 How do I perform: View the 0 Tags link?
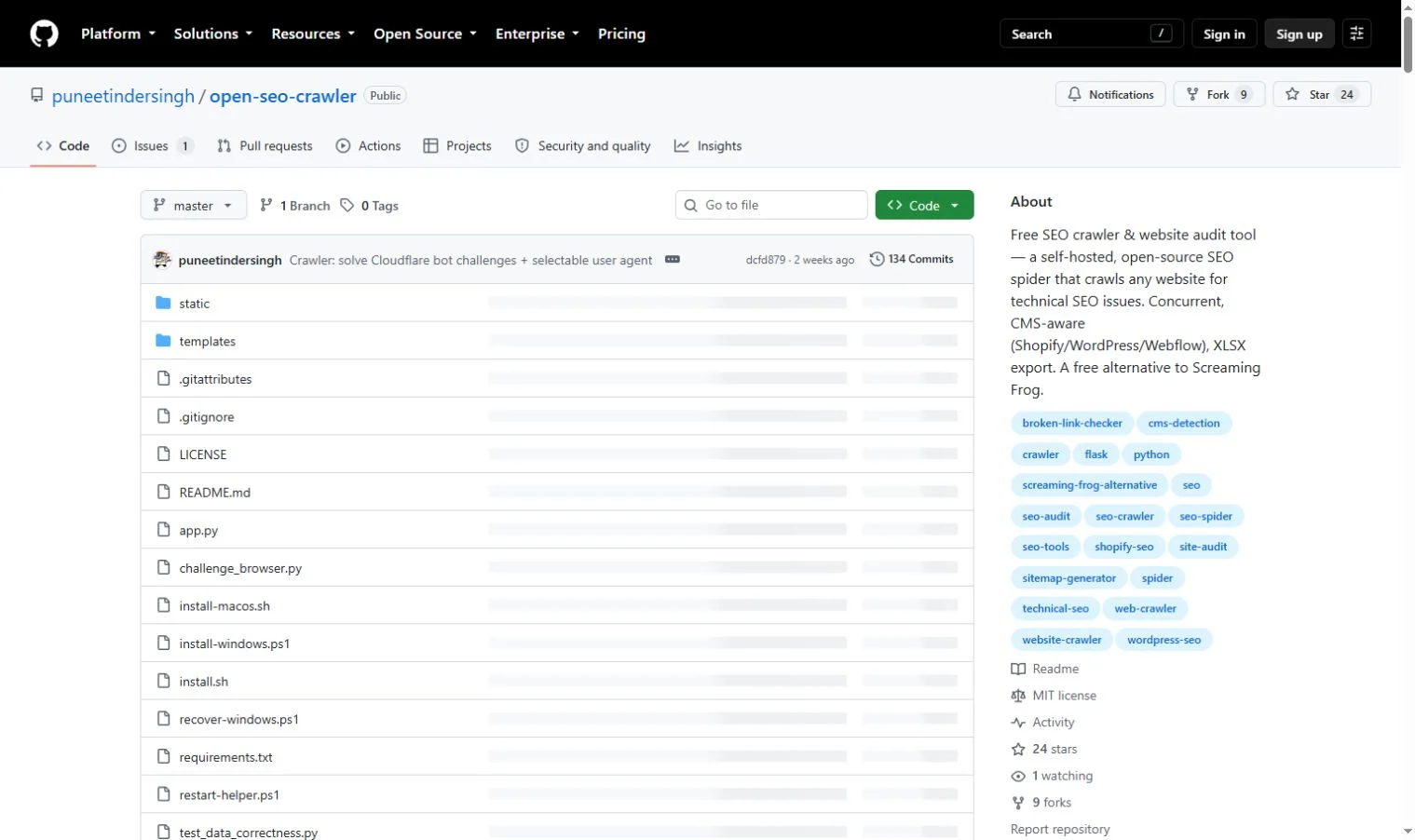[x=370, y=206]
